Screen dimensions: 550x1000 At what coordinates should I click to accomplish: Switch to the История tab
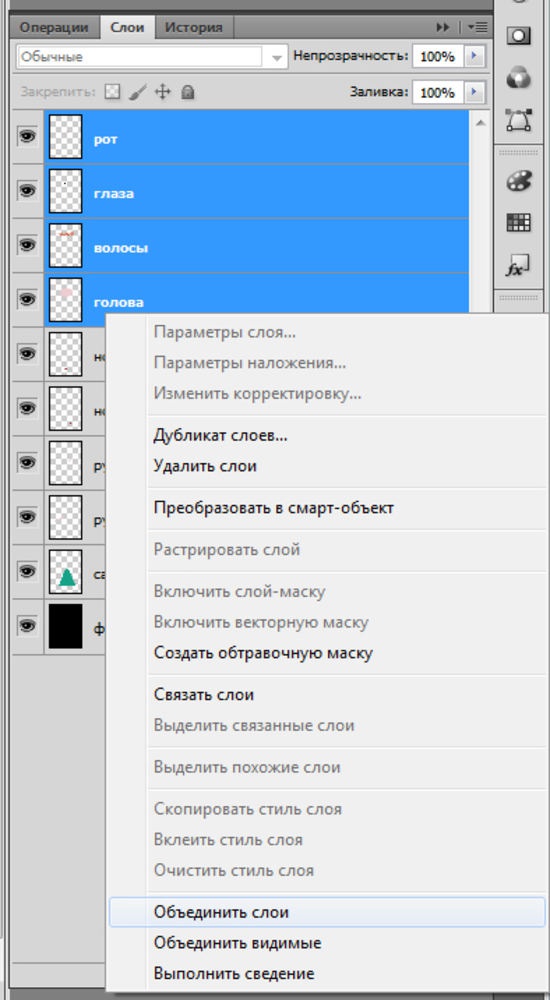click(193, 27)
